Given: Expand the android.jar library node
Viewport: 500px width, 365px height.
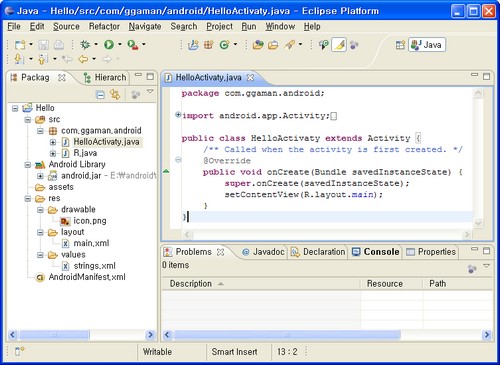Looking at the screenshot, I should [x=40, y=176].
